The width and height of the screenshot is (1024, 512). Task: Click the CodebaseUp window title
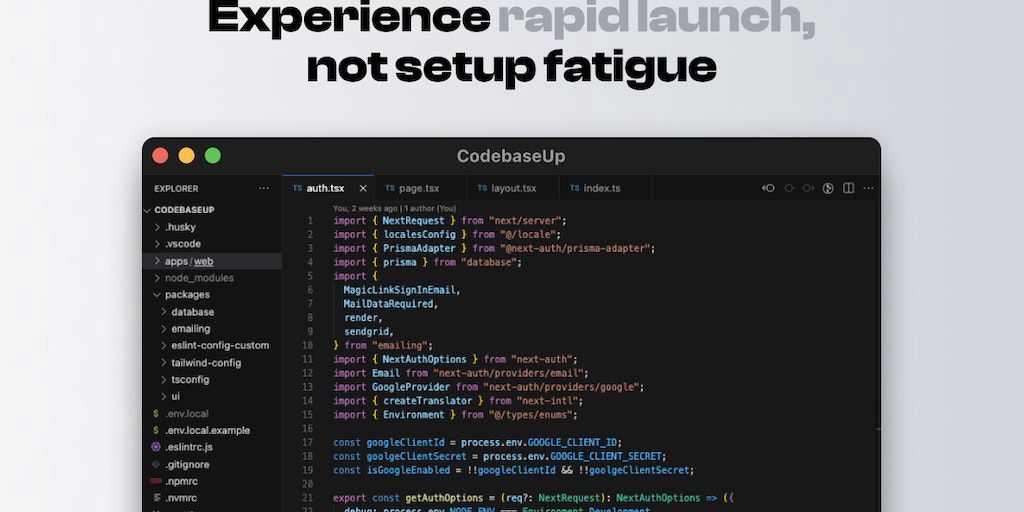click(x=511, y=156)
